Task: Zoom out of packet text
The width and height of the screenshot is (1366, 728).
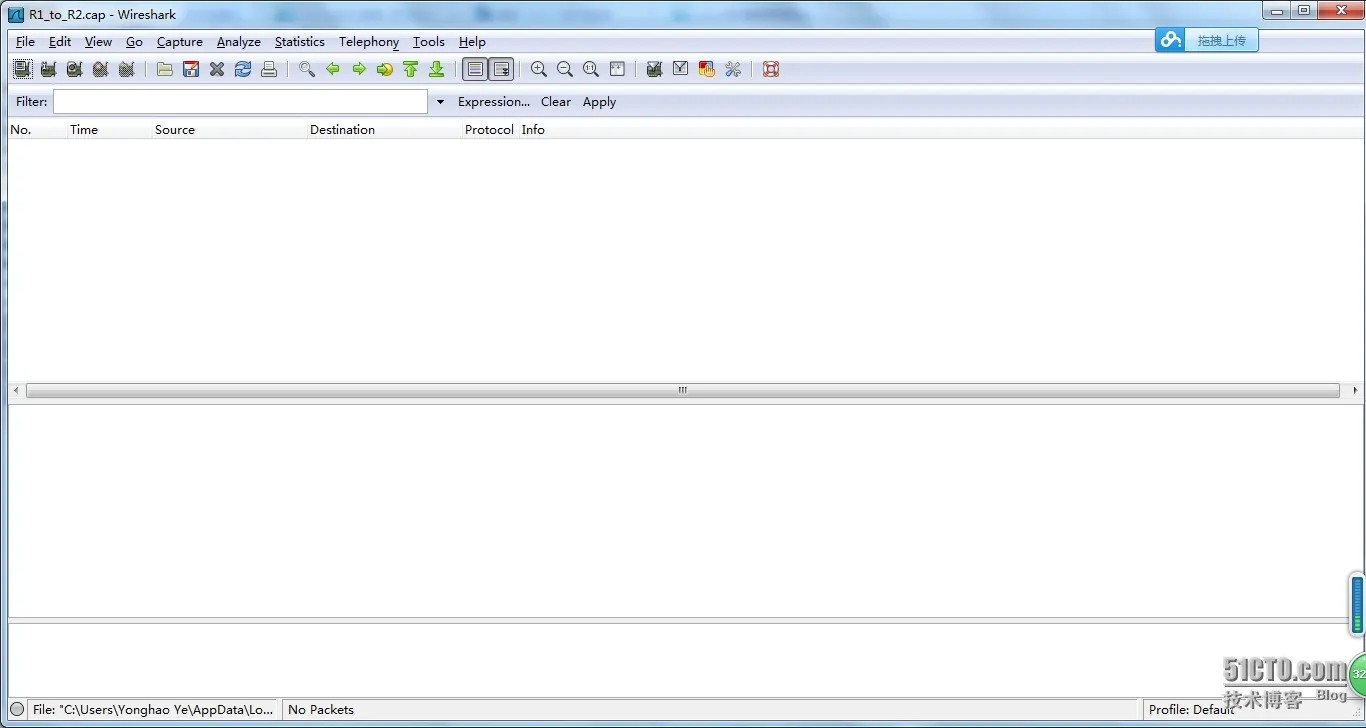Action: pyautogui.click(x=565, y=69)
